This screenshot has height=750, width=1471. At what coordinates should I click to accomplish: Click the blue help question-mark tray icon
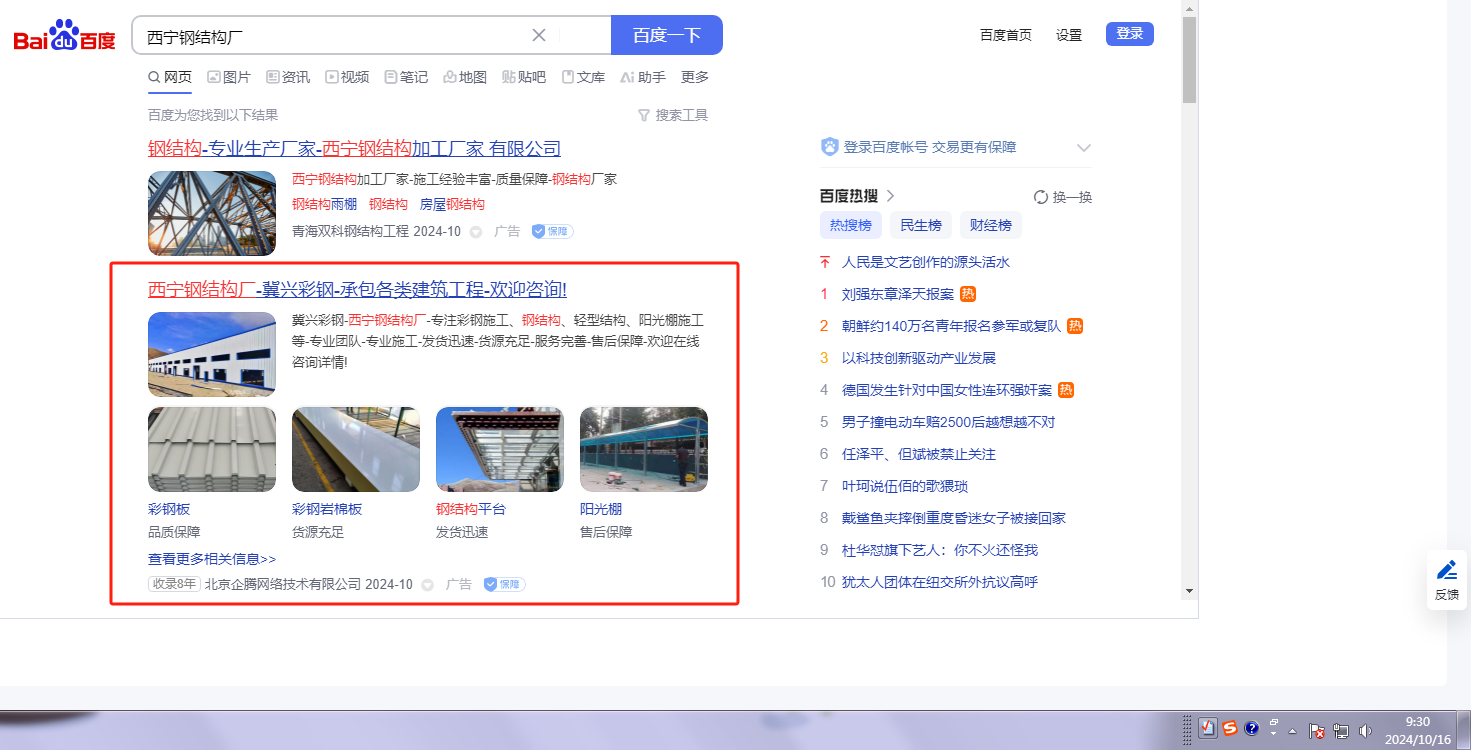pyautogui.click(x=1251, y=729)
